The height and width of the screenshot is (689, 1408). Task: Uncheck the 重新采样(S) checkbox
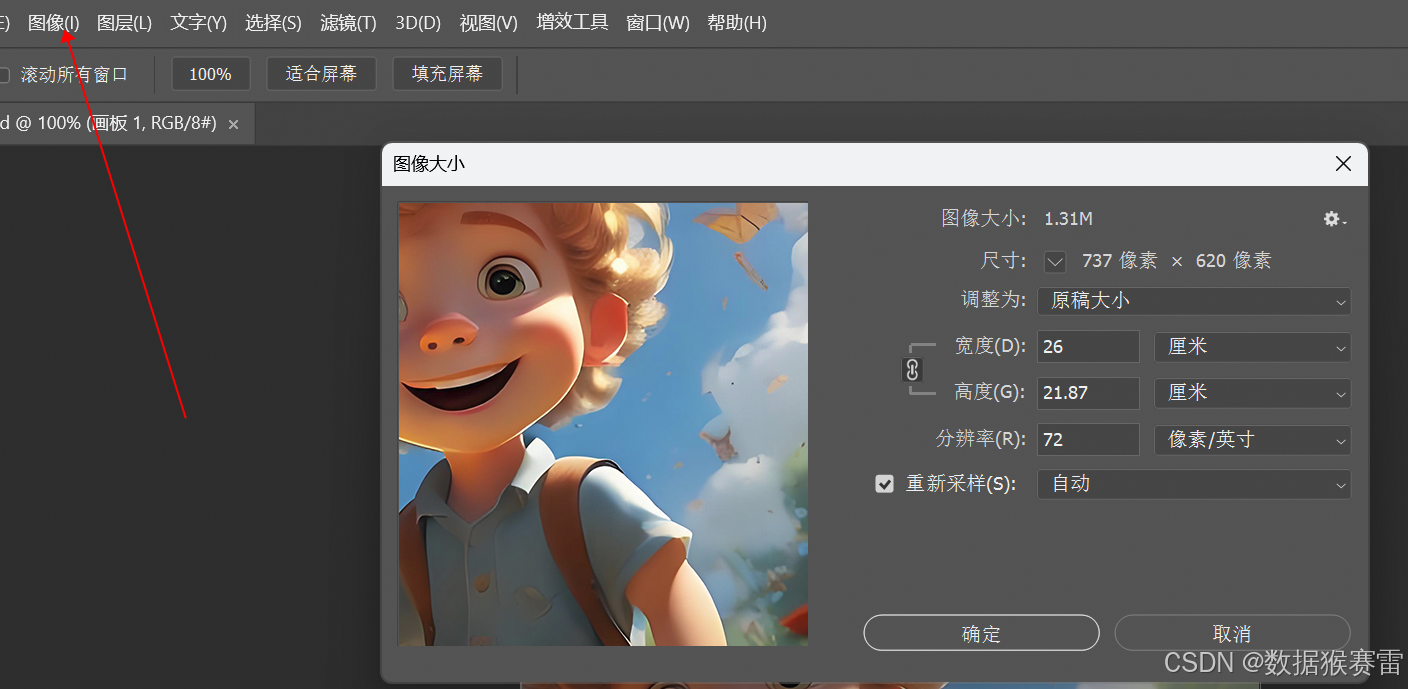[x=884, y=484]
